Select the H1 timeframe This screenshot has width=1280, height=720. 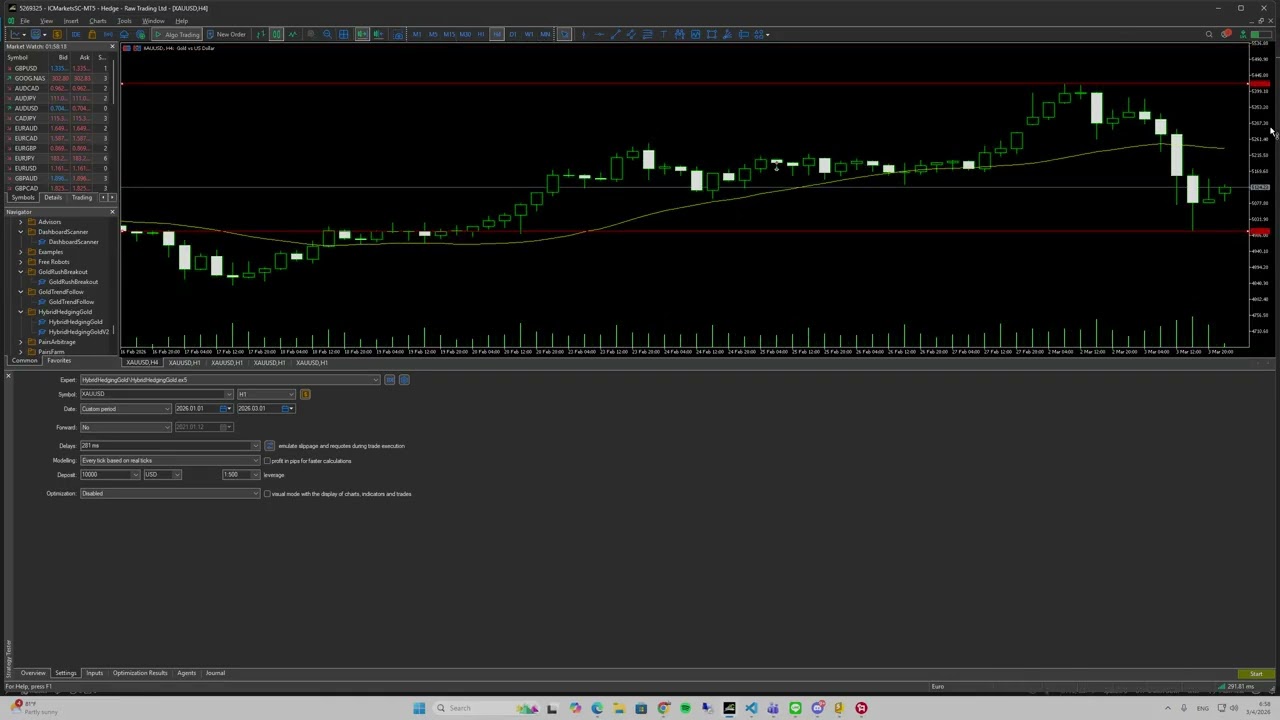[481, 34]
